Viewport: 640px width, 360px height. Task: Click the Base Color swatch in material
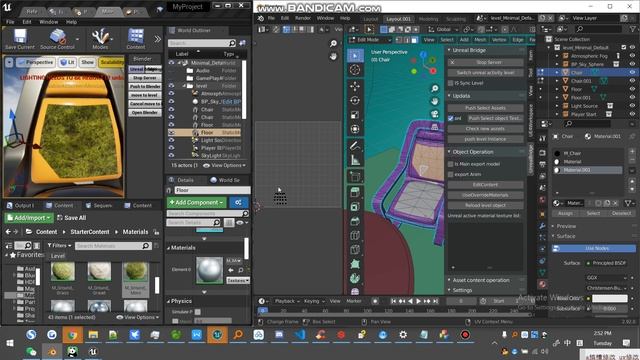(x=610, y=298)
